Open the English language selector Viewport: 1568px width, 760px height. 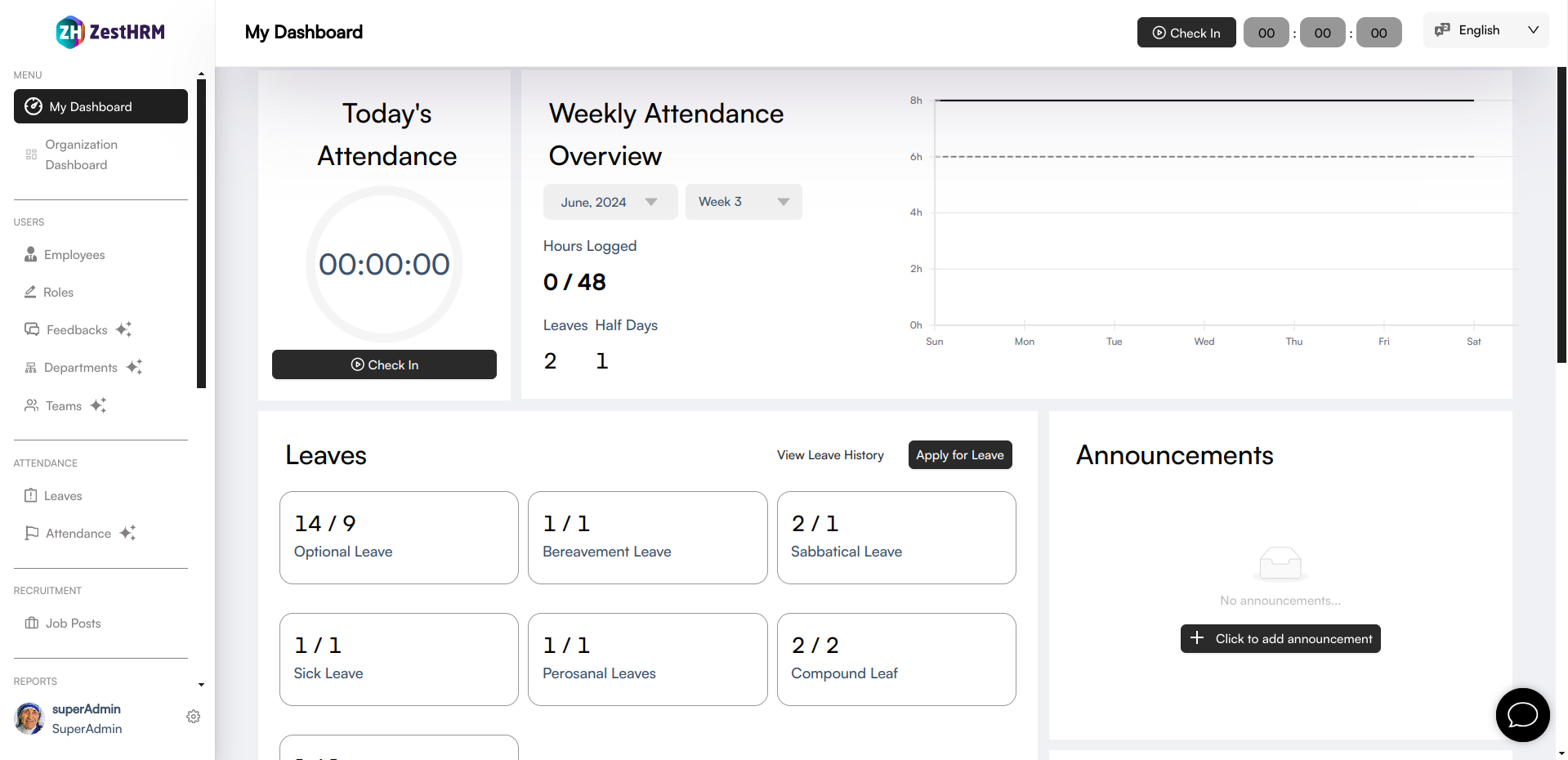pyautogui.click(x=1485, y=30)
